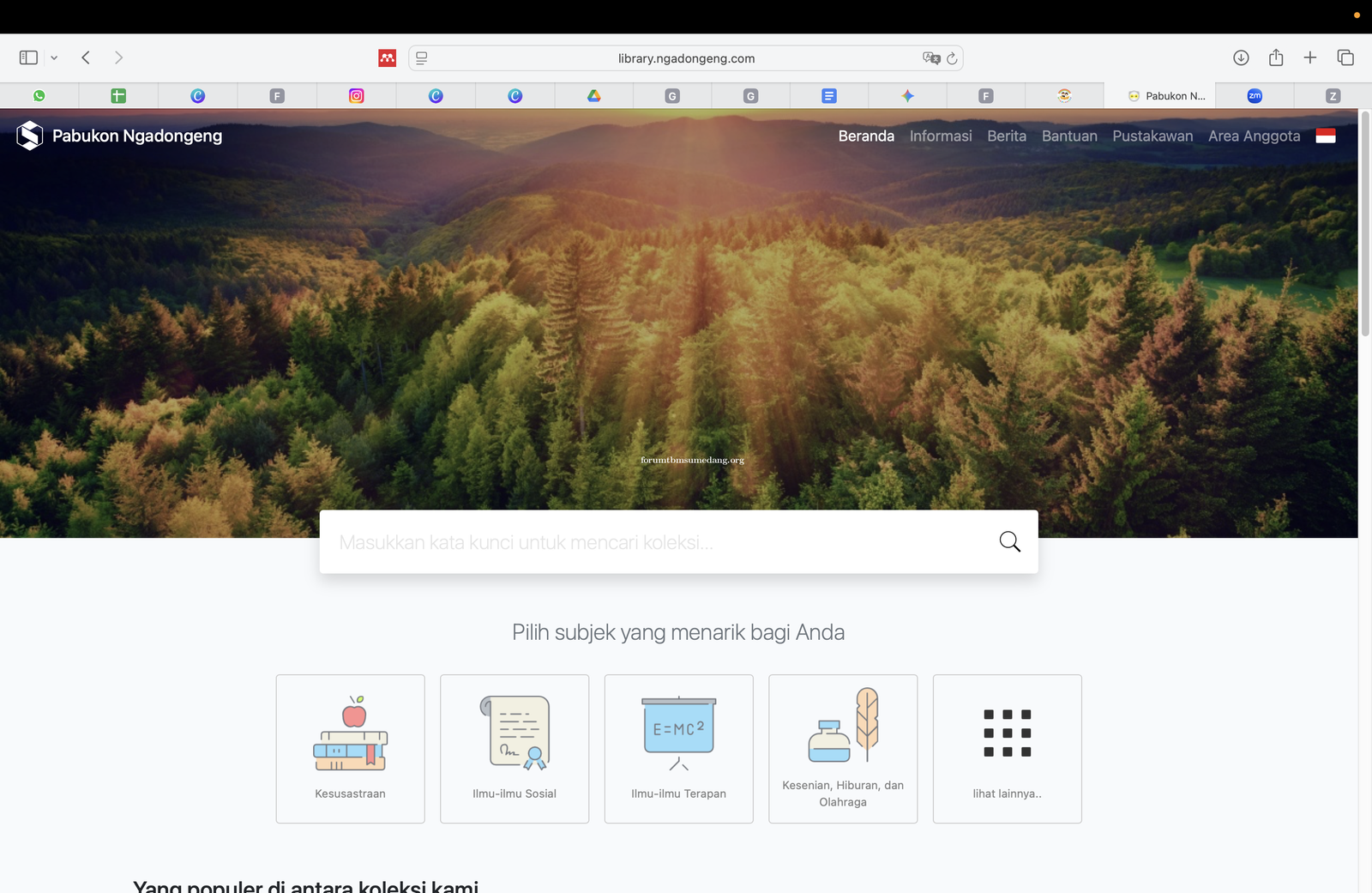Show the tab overview
1372x893 pixels.
(x=1345, y=57)
